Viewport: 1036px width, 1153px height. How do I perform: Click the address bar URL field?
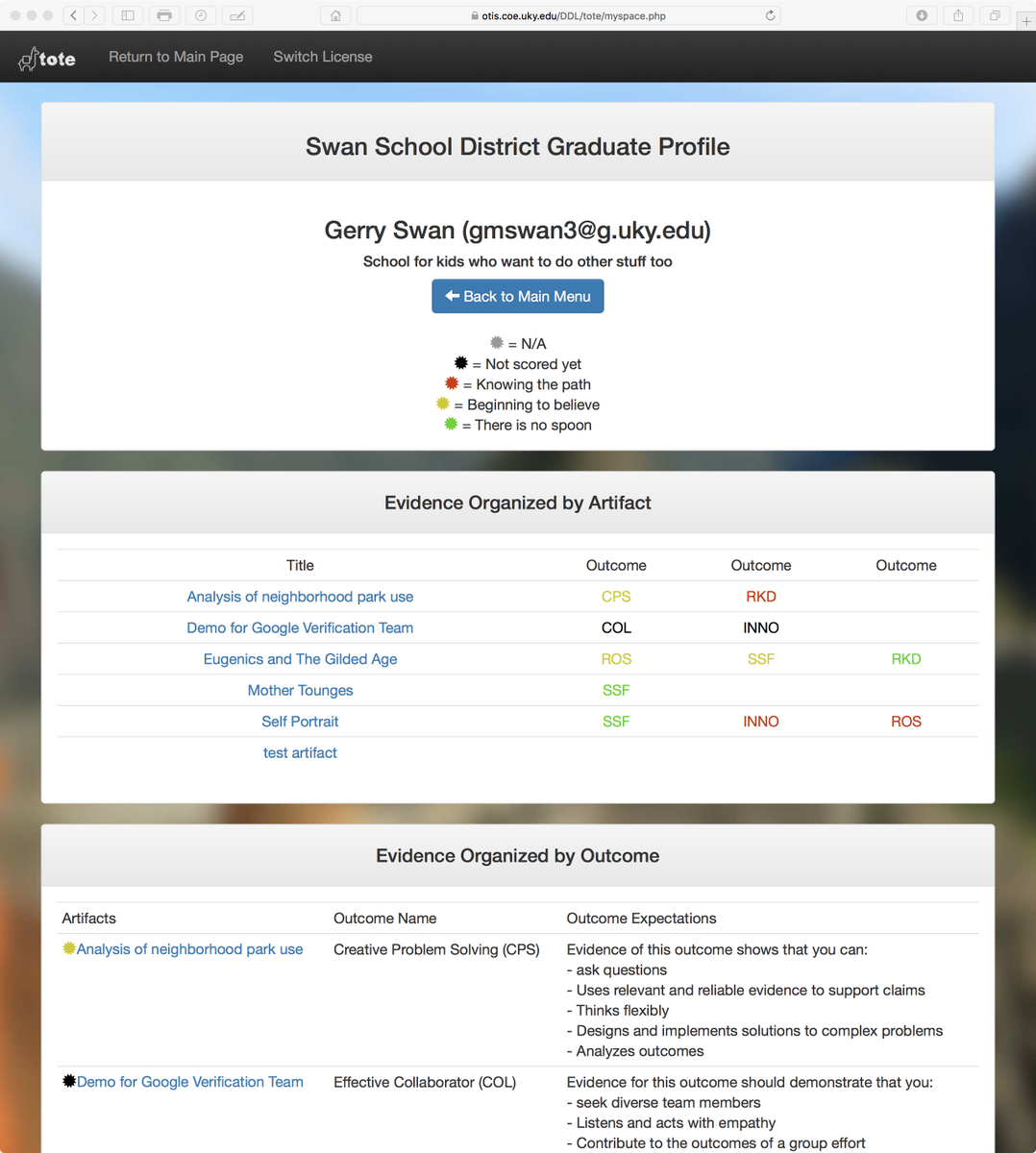pos(568,15)
